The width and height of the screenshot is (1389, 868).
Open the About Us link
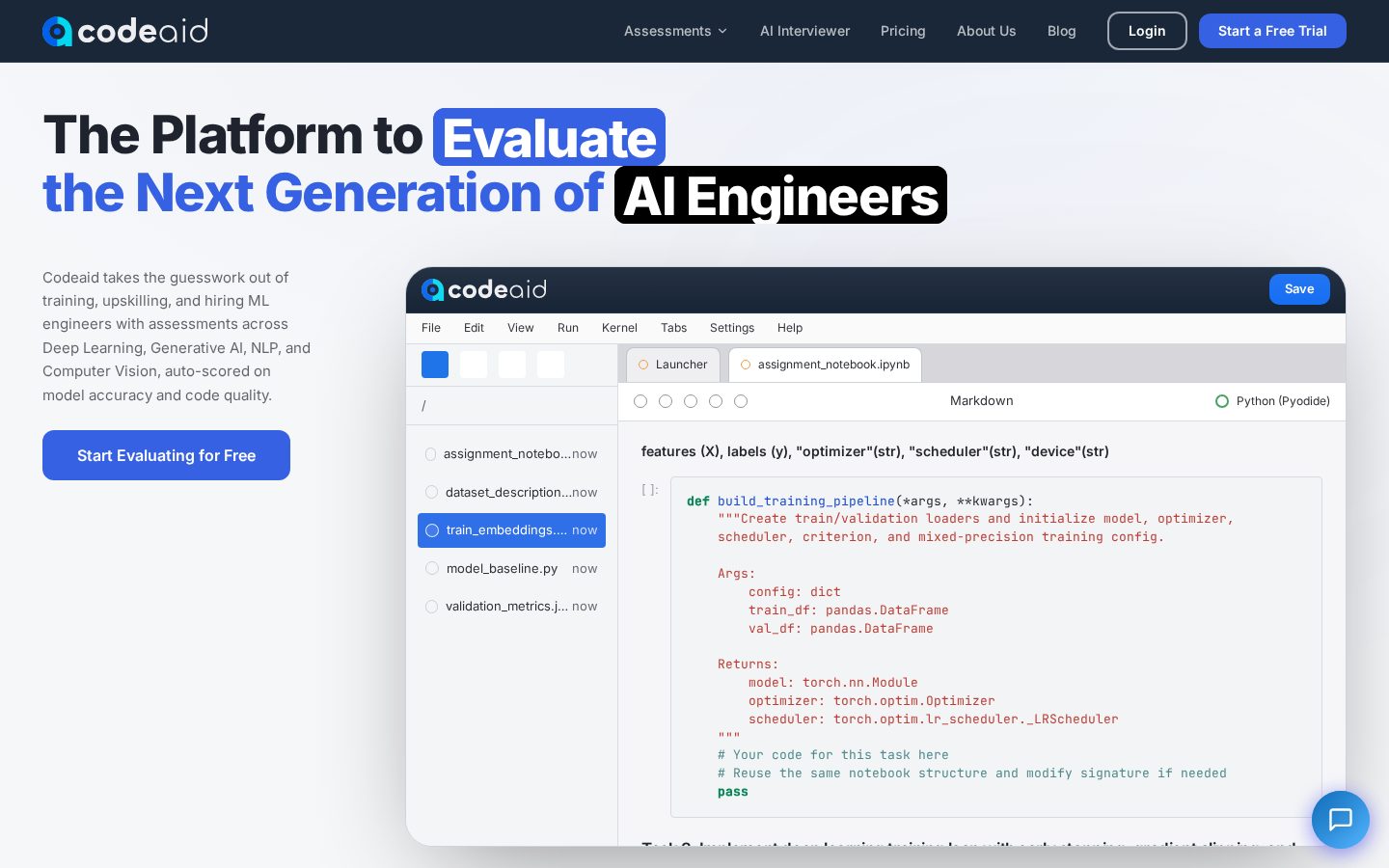[x=986, y=31]
